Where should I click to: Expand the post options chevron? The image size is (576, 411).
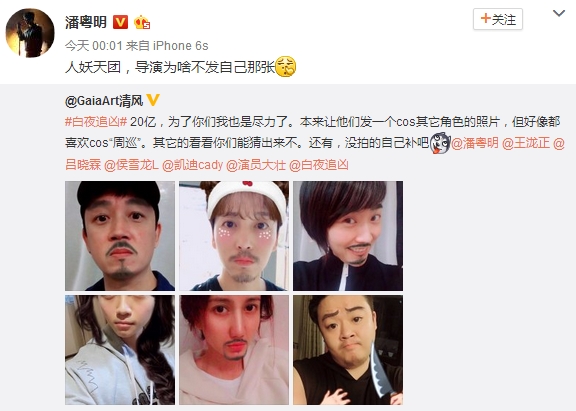[559, 14]
